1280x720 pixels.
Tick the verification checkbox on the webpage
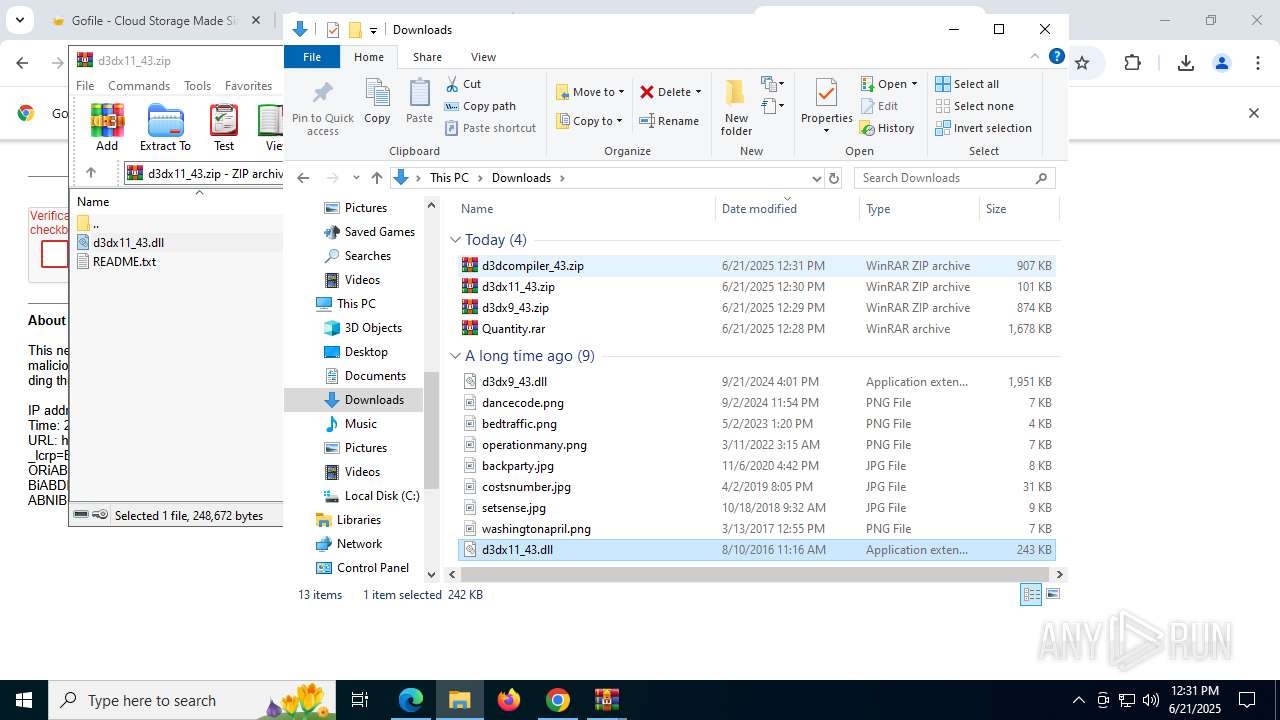tap(55, 255)
